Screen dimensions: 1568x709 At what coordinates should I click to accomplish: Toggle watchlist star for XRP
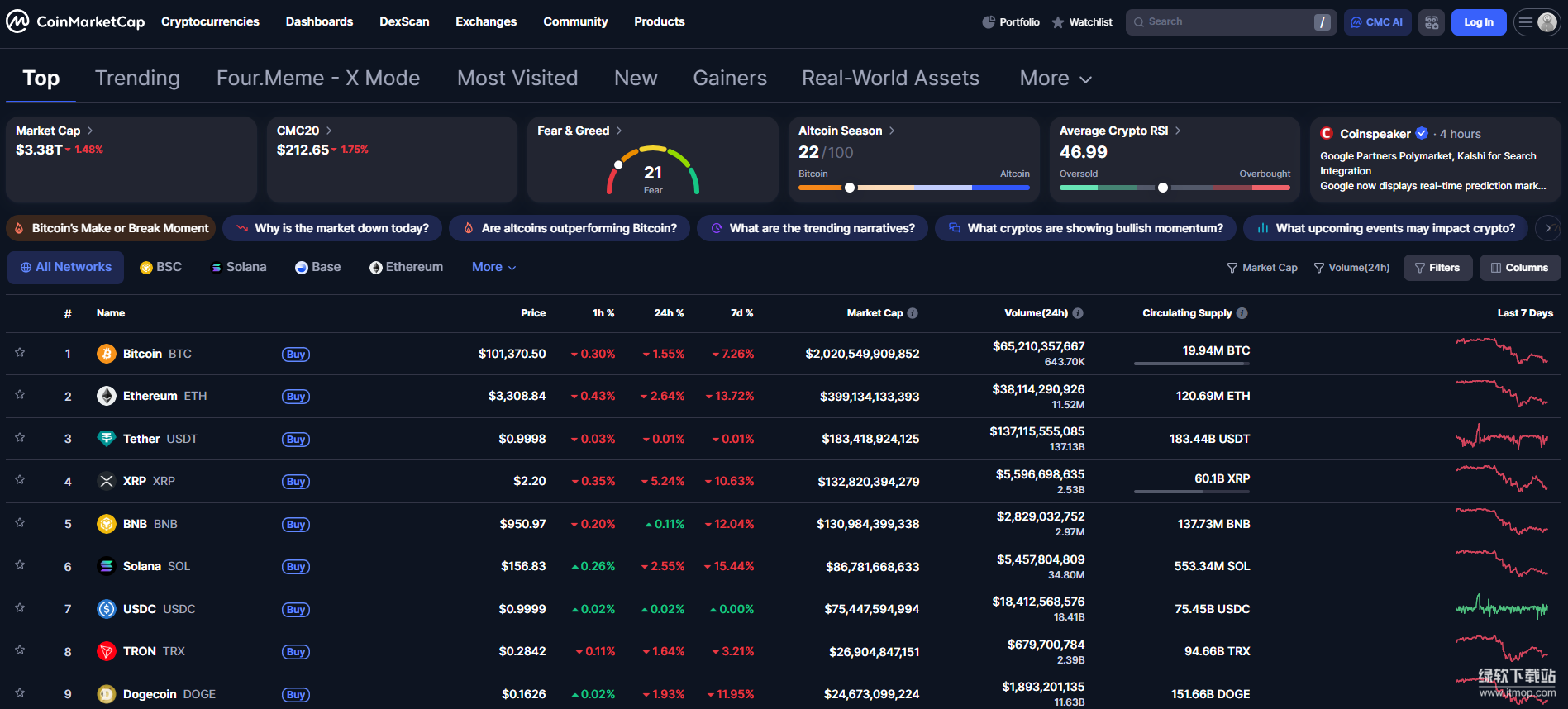tap(20, 480)
